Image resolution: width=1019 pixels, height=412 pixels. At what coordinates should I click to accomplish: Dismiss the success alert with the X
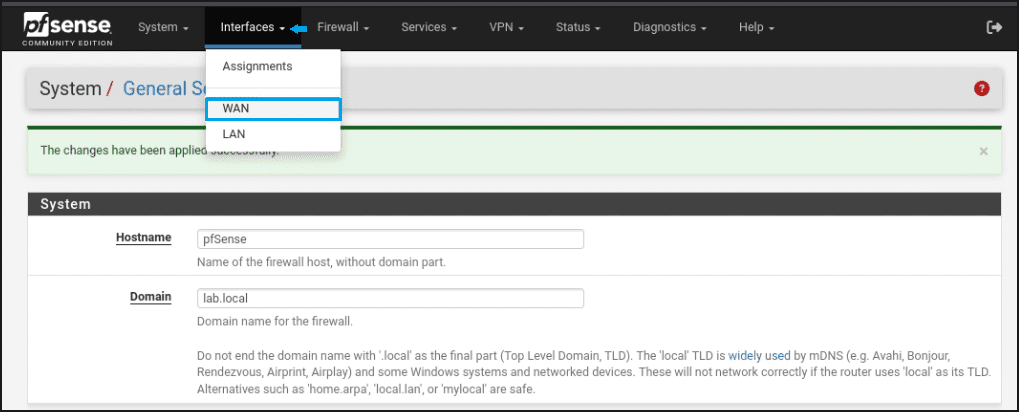point(983,151)
